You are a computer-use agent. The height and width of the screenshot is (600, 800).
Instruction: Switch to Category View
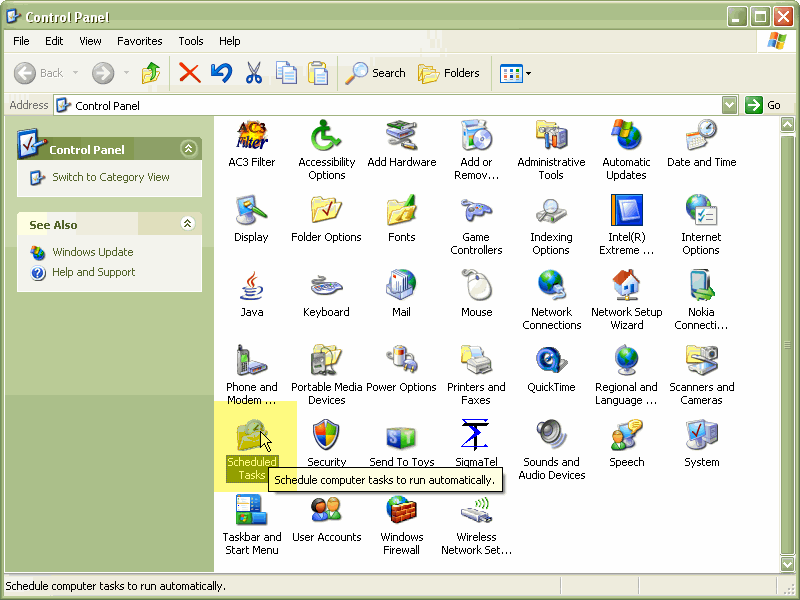pos(111,177)
